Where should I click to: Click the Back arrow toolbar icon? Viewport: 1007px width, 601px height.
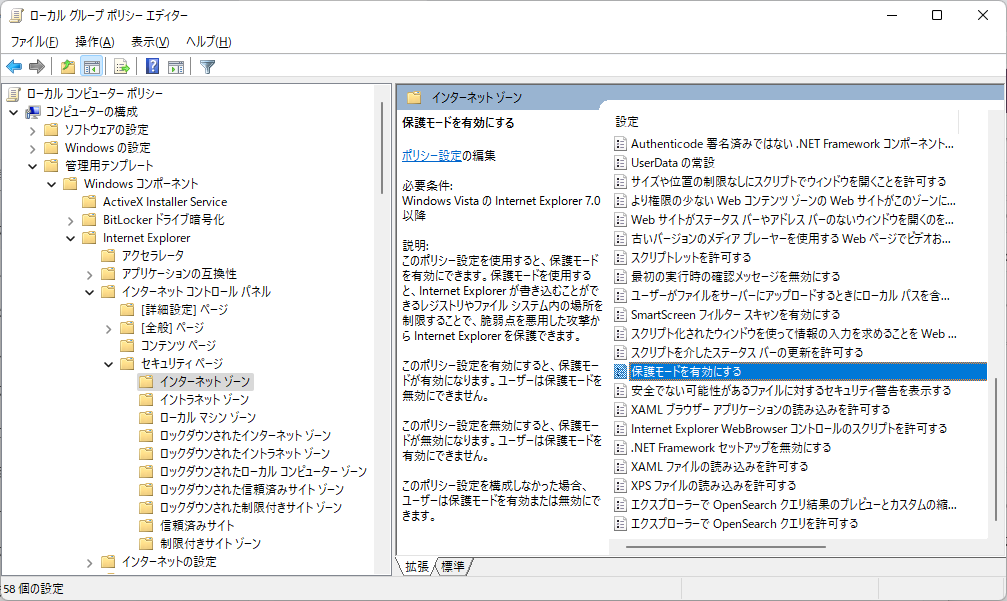point(14,66)
